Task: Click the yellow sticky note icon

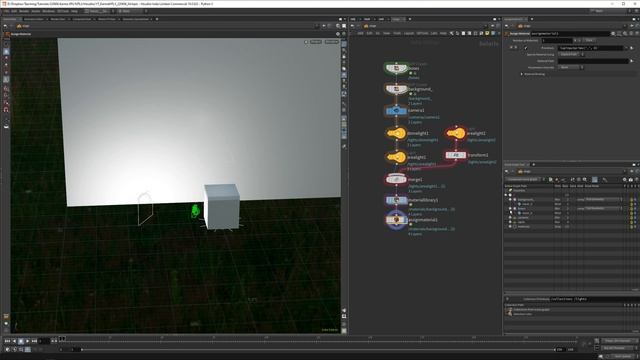Action: tap(487, 33)
